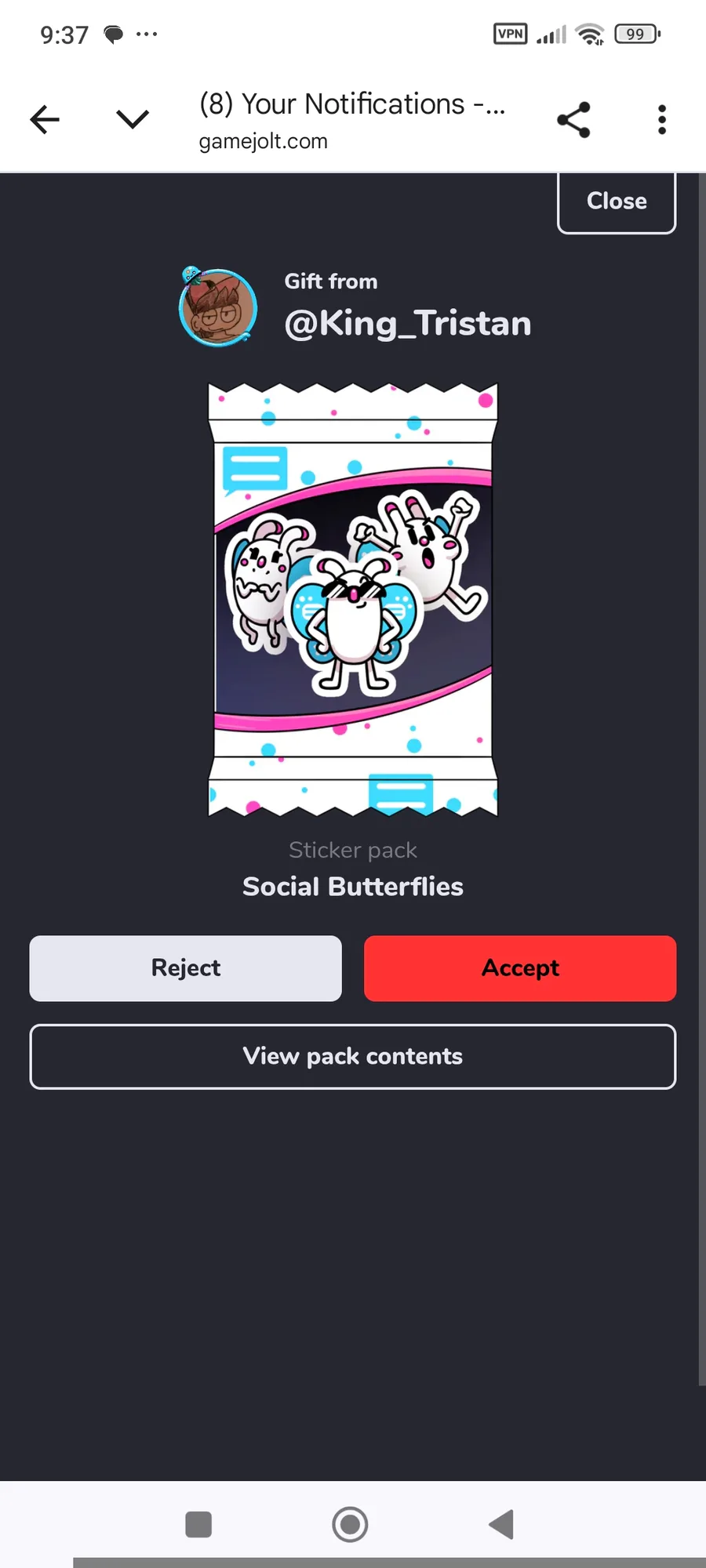Open the @King_Tristan profile link
This screenshot has height=1568, width=706.
[408, 323]
